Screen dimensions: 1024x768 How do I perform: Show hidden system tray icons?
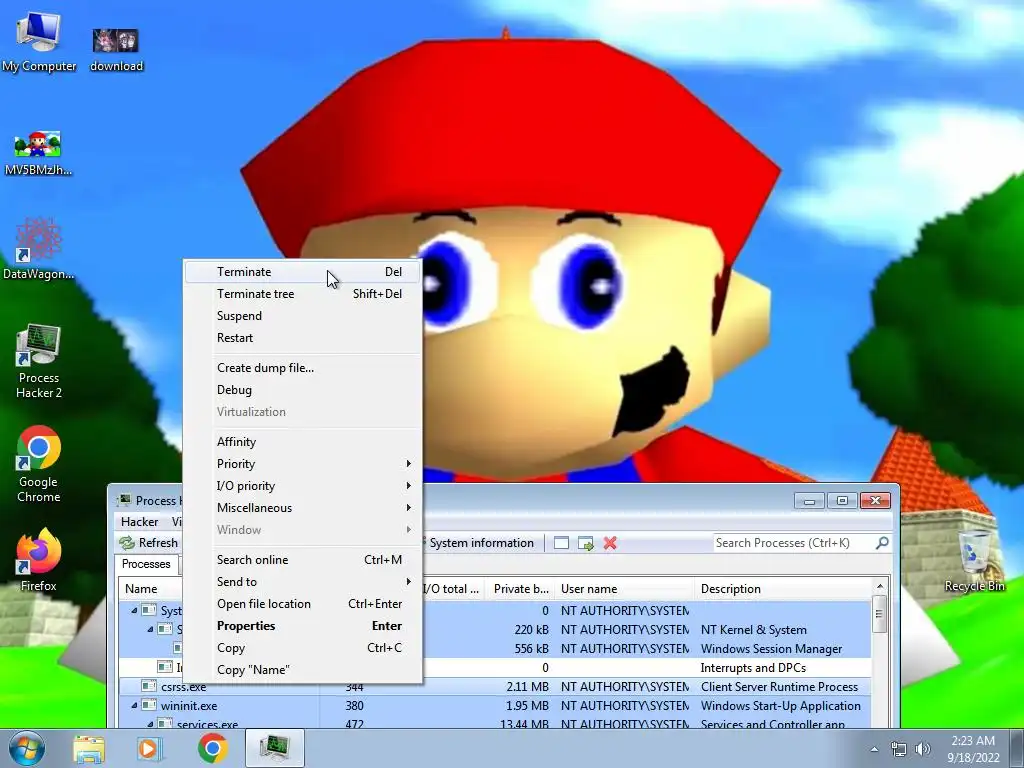click(x=874, y=750)
